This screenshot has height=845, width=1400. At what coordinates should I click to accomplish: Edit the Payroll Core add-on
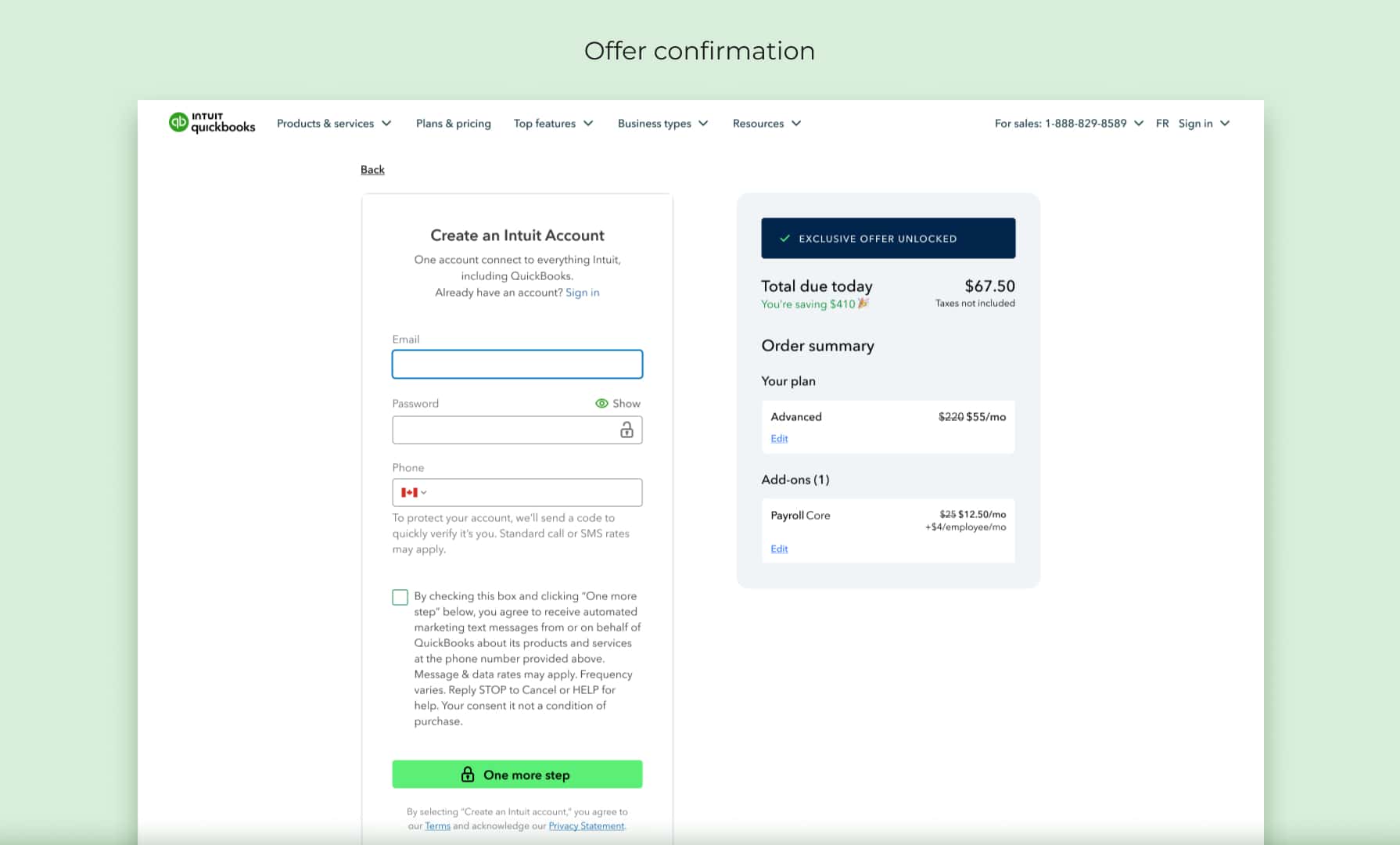pyautogui.click(x=779, y=549)
